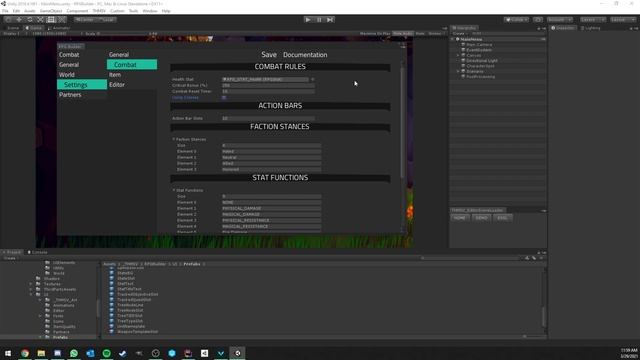Click Search by Label icon in Project
The height and width of the screenshot is (360, 640).
[534, 258]
